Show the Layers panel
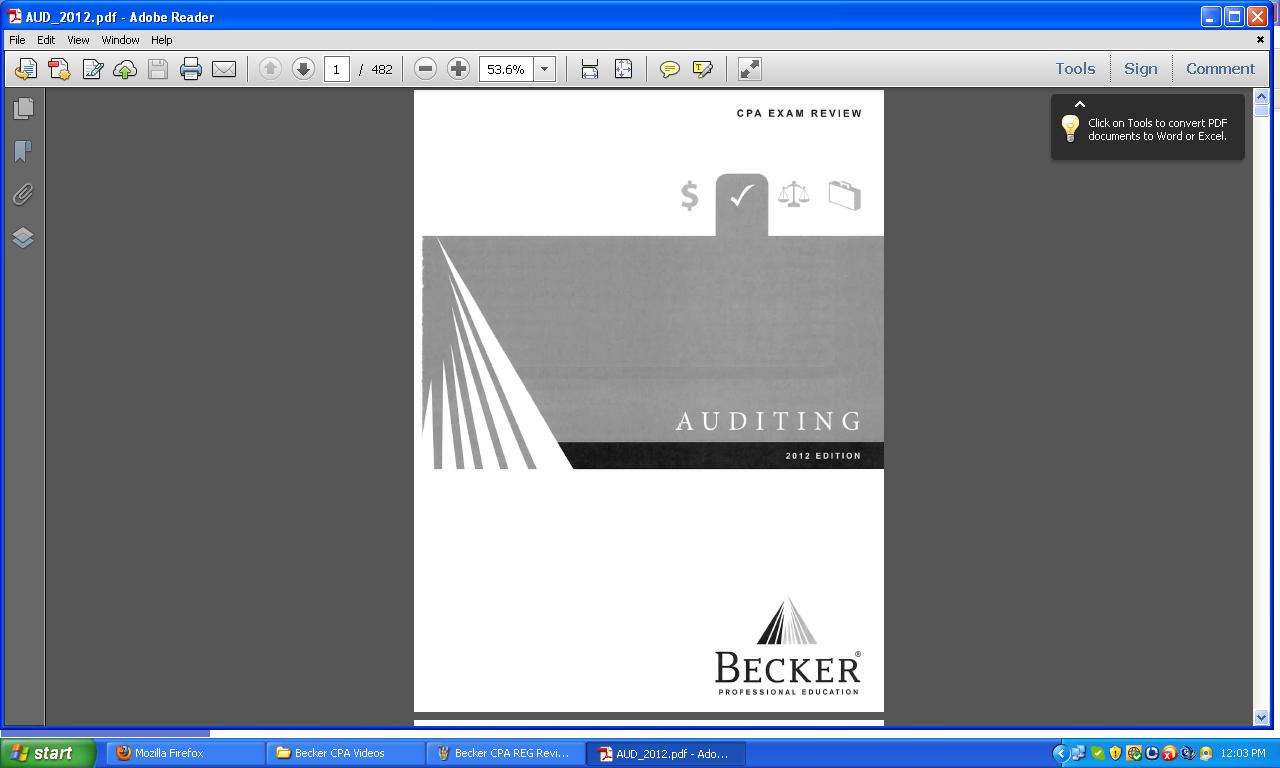1280x768 pixels. tap(23, 237)
